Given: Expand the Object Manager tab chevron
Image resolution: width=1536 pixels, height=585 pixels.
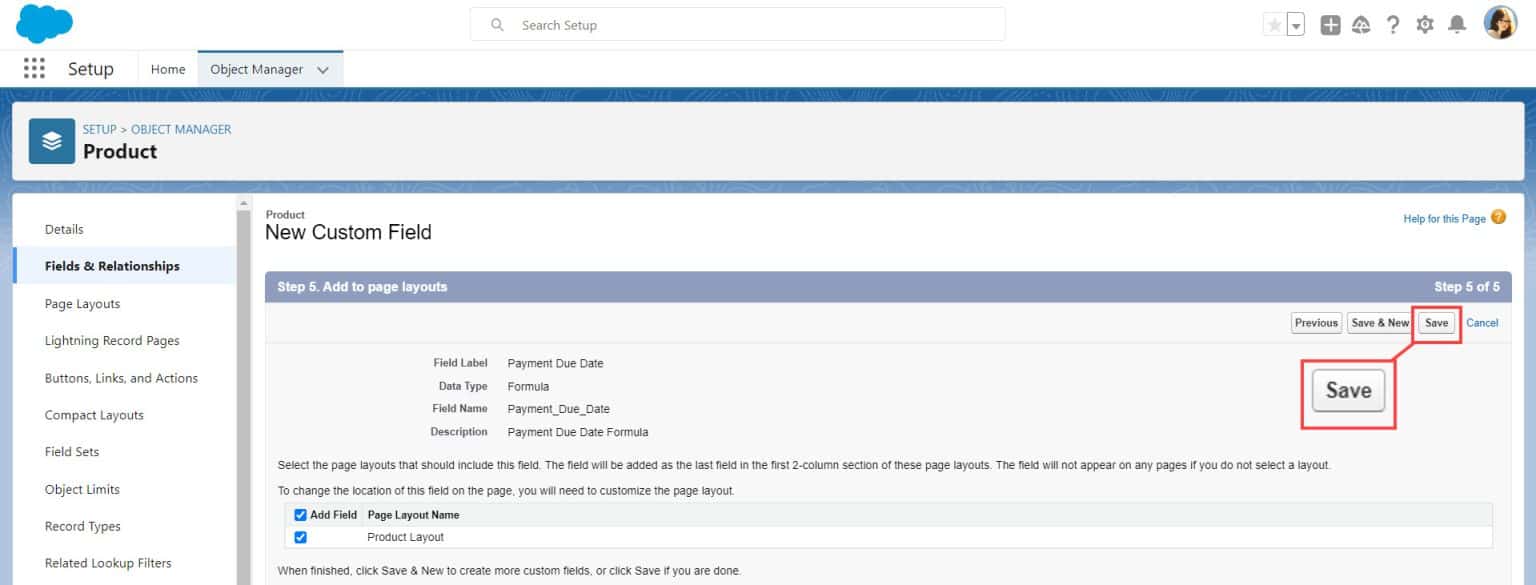Looking at the screenshot, I should click(x=323, y=70).
